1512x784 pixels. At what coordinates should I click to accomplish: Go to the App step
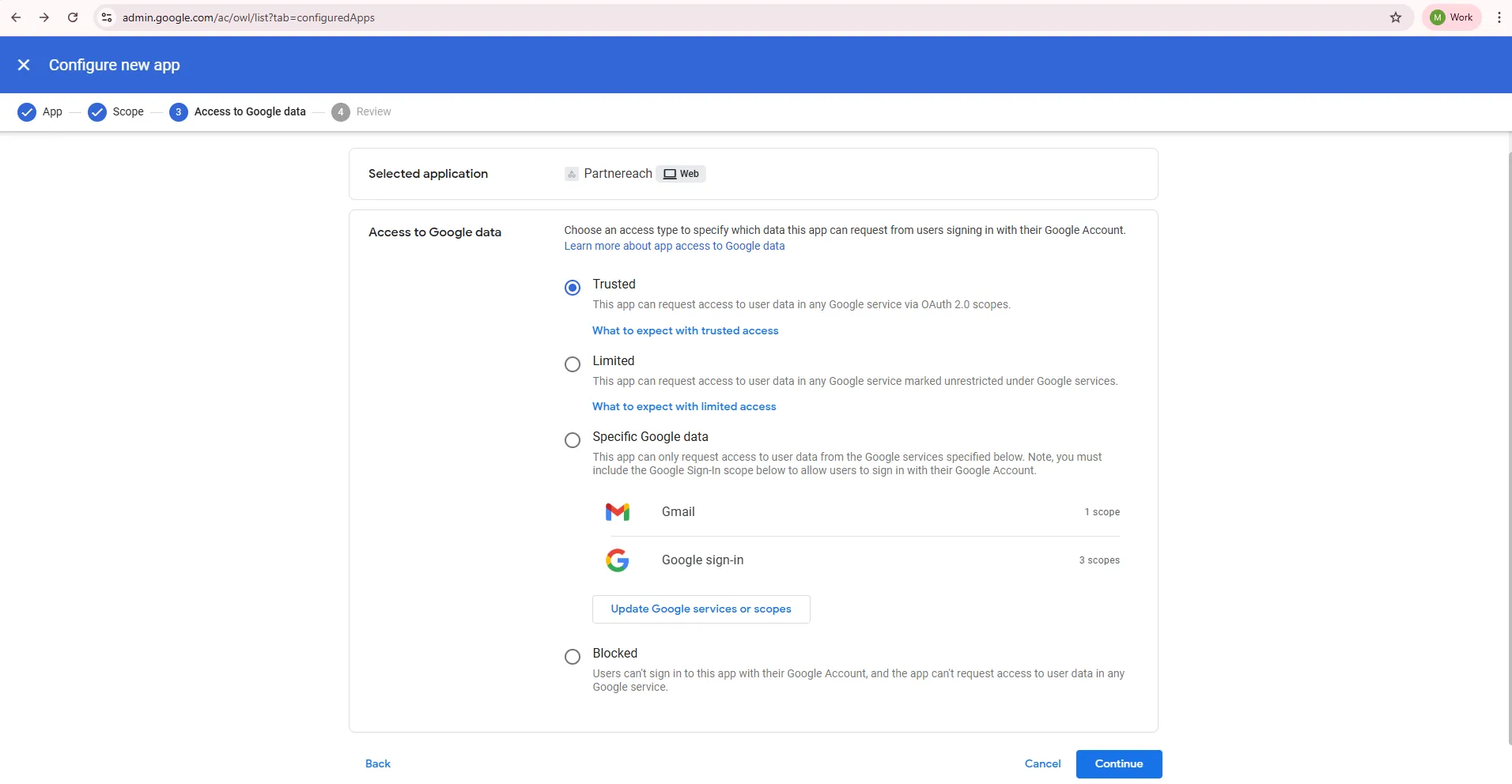[x=40, y=112]
